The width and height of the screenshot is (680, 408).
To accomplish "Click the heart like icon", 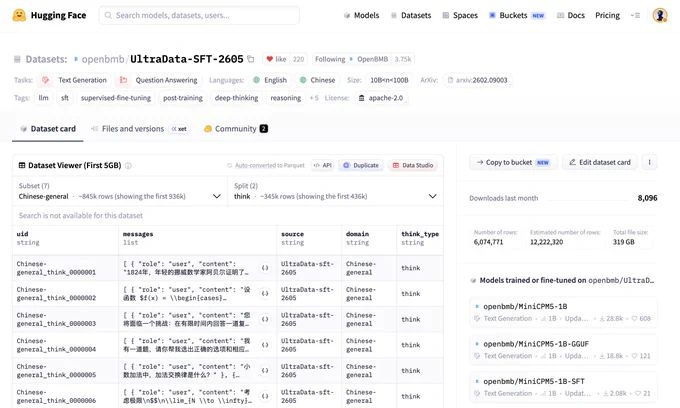I will (x=269, y=59).
